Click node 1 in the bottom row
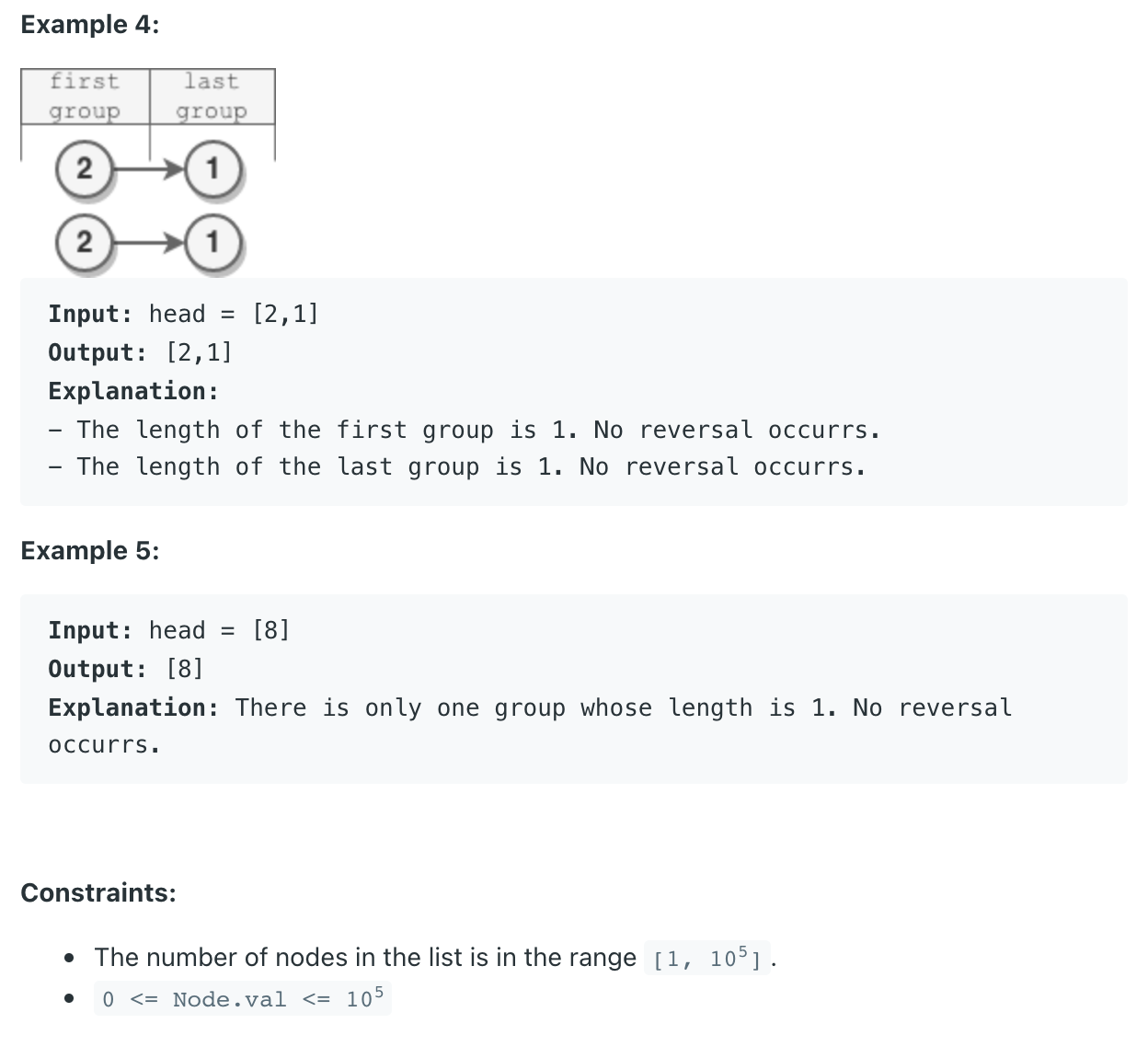 tap(213, 243)
